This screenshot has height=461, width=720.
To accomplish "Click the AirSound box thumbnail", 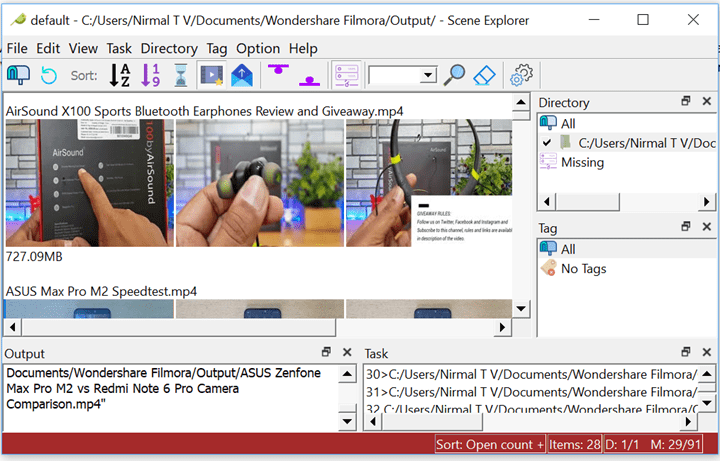I will (x=90, y=183).
